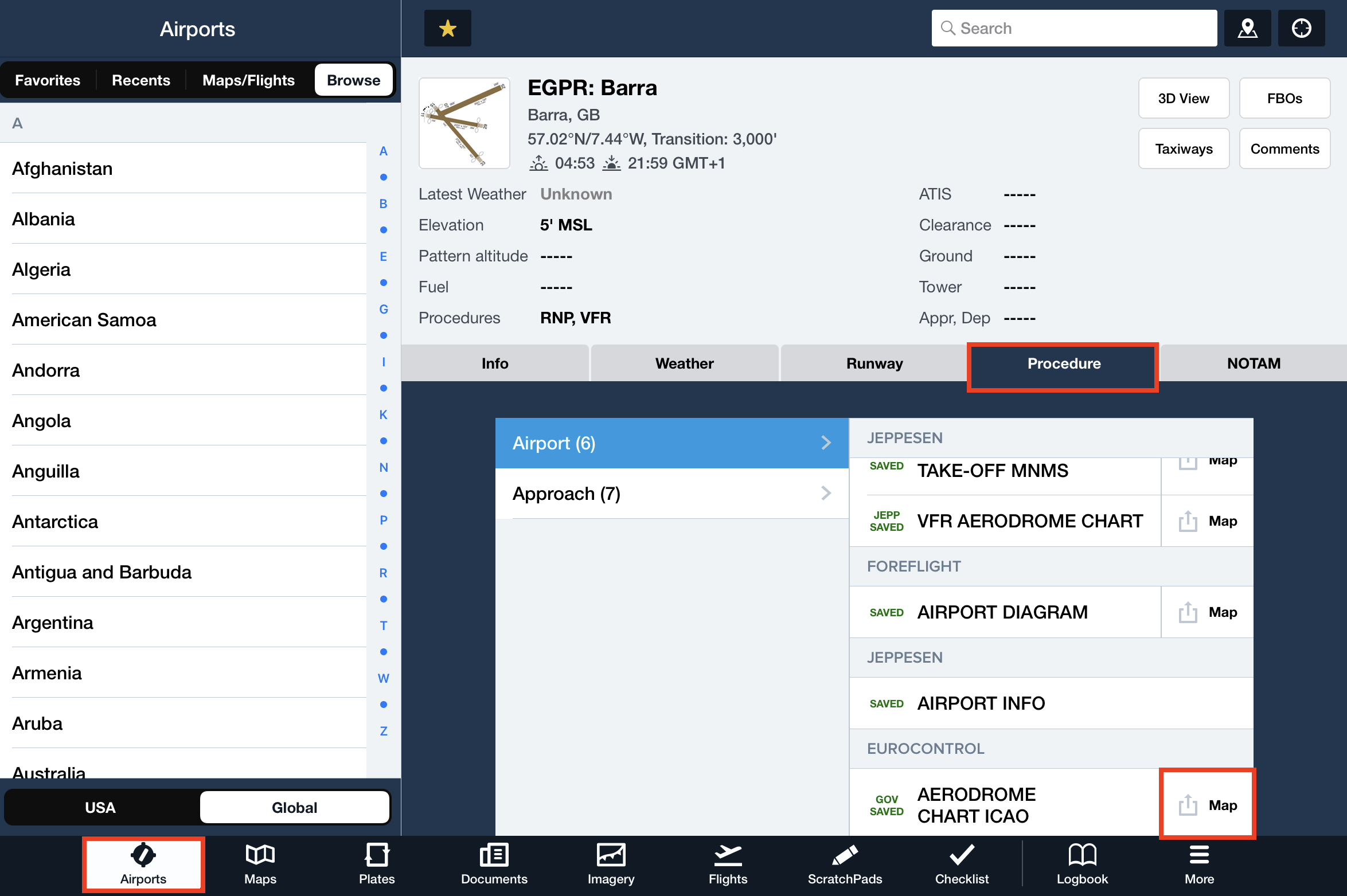Open the Plates icon in bottom bar
The height and width of the screenshot is (896, 1347).
(377, 864)
